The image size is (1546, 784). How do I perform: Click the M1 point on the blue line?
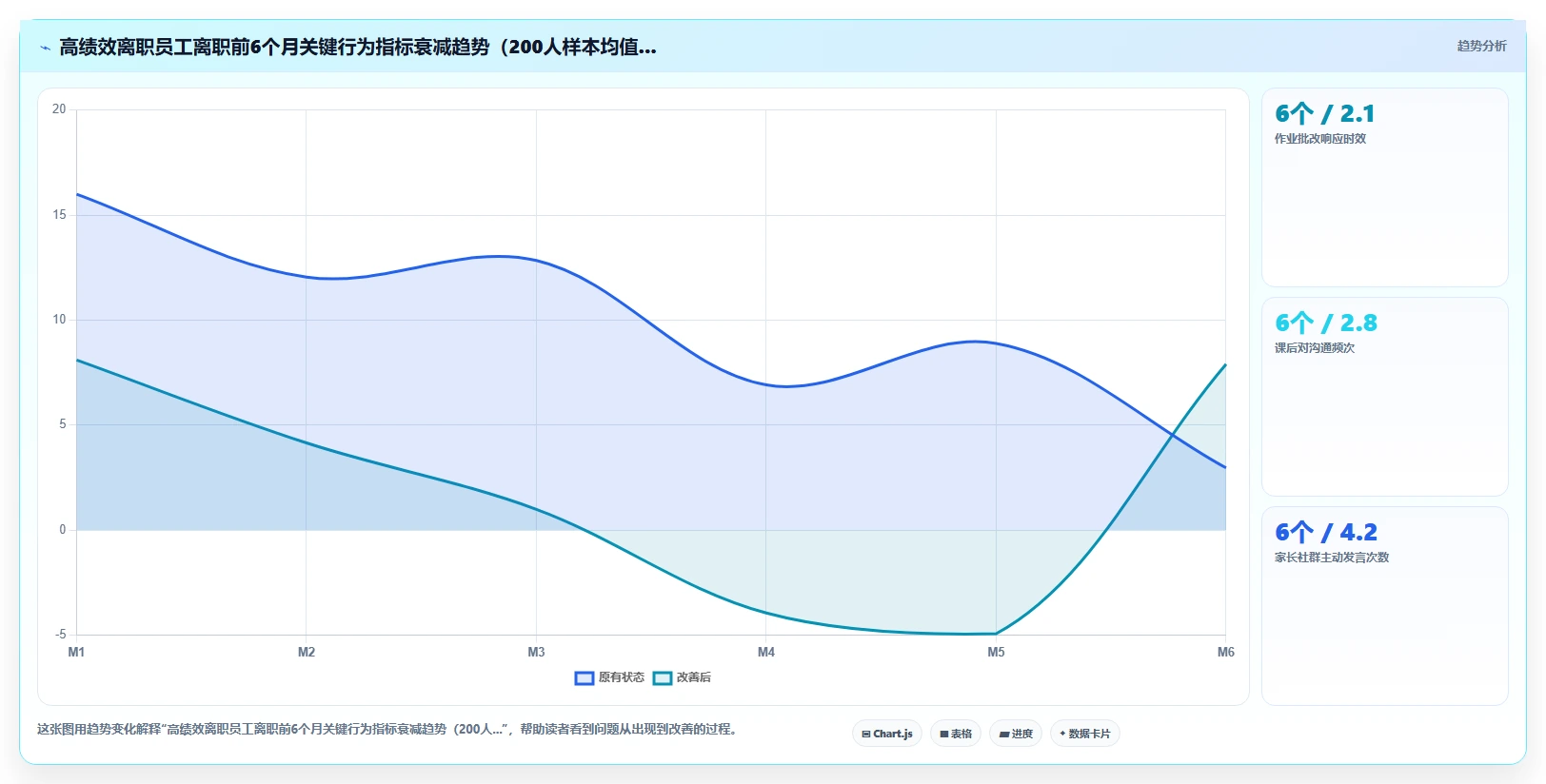coord(77,194)
